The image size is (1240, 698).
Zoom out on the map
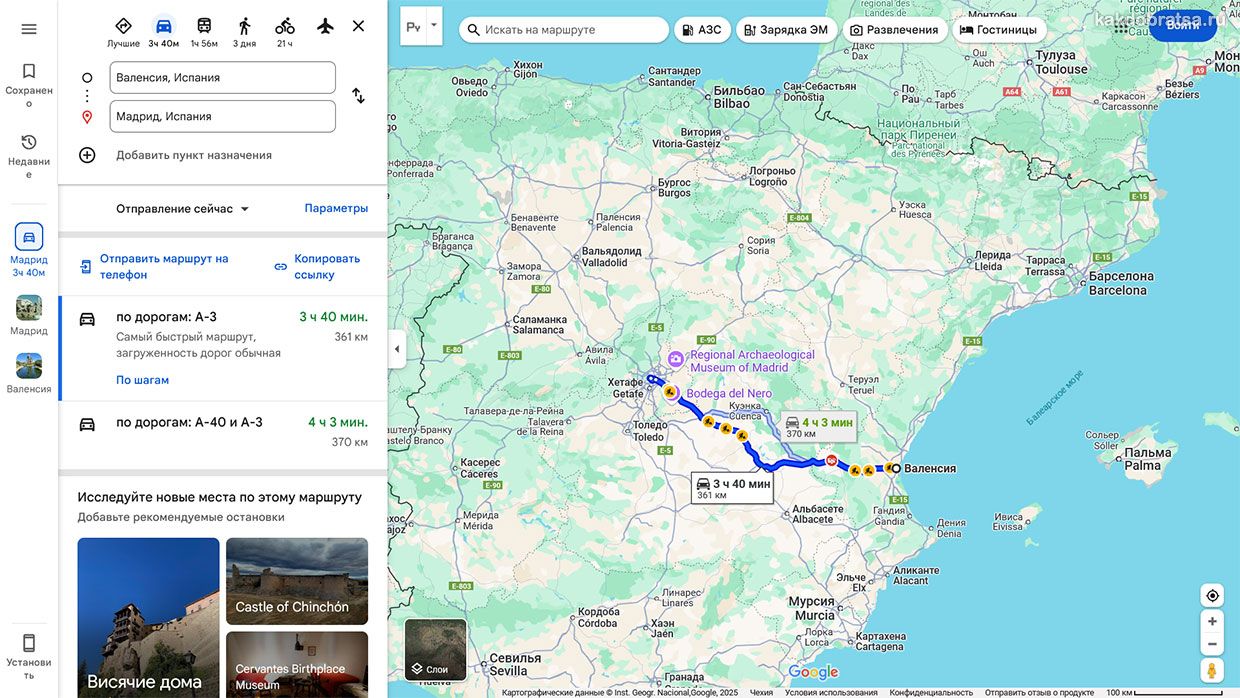[x=1212, y=644]
